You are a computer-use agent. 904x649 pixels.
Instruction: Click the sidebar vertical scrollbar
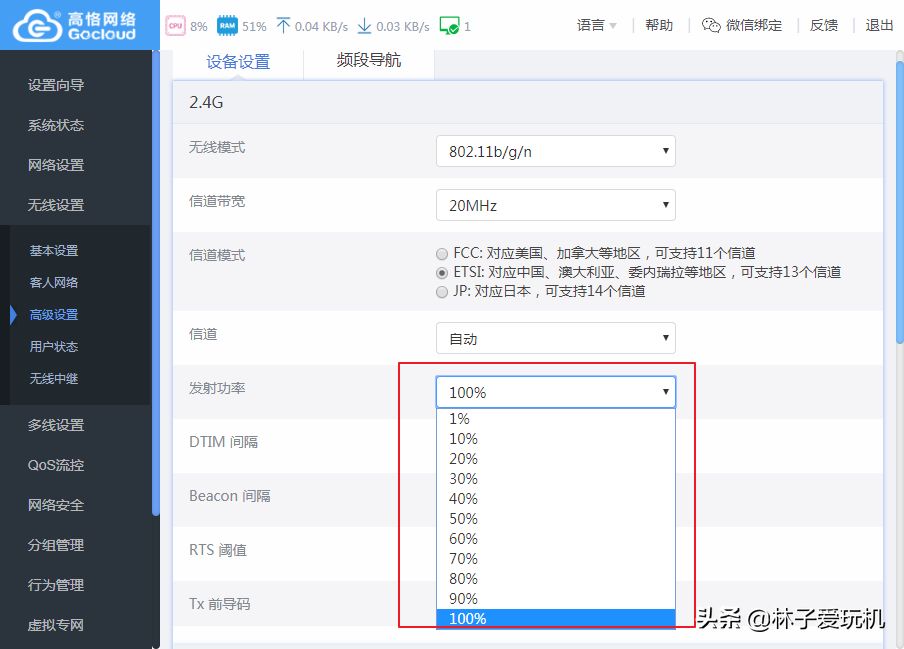coord(156,282)
